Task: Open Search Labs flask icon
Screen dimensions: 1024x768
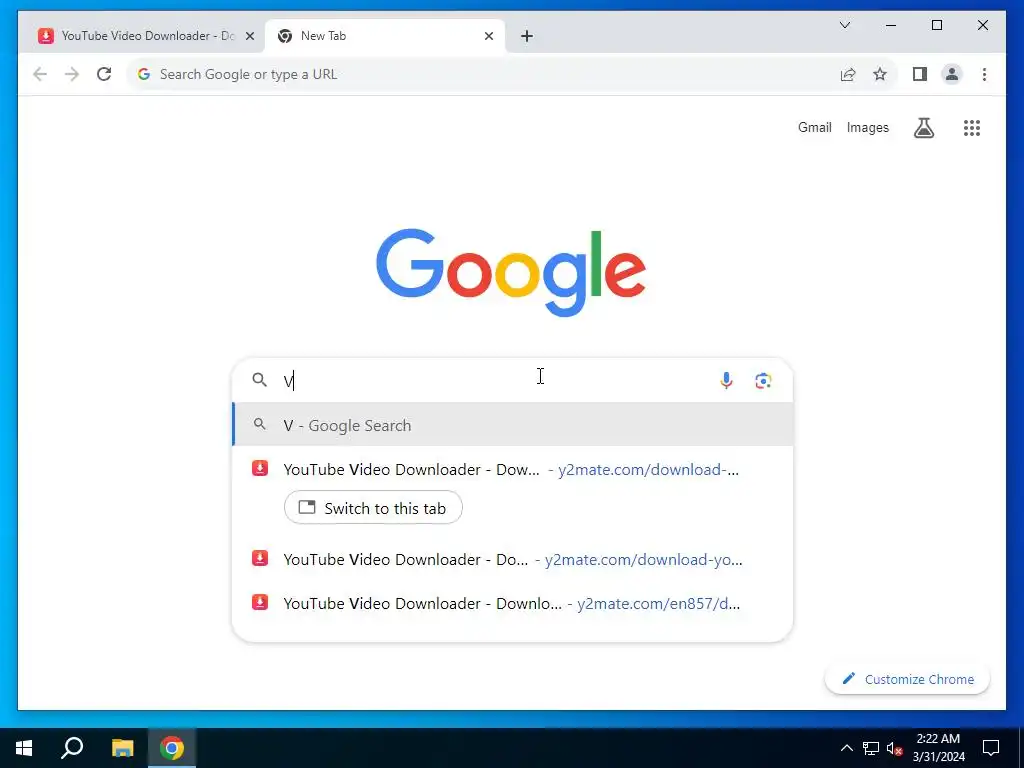Action: tap(923, 128)
